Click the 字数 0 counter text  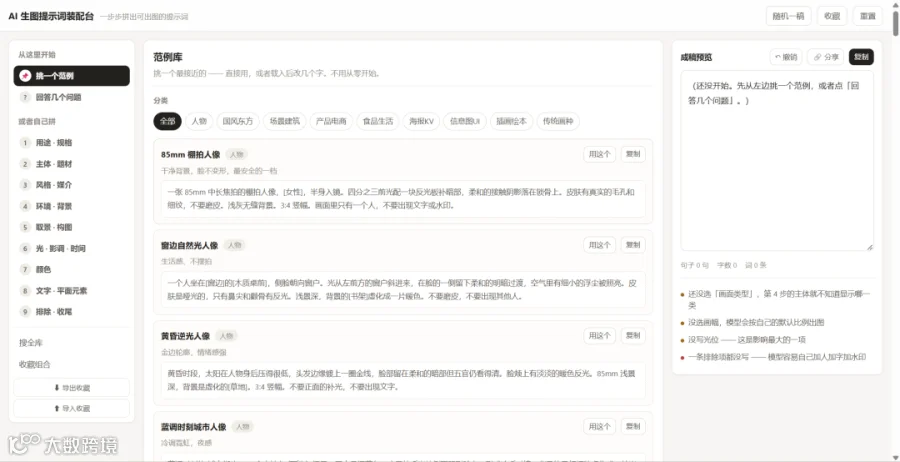727,266
